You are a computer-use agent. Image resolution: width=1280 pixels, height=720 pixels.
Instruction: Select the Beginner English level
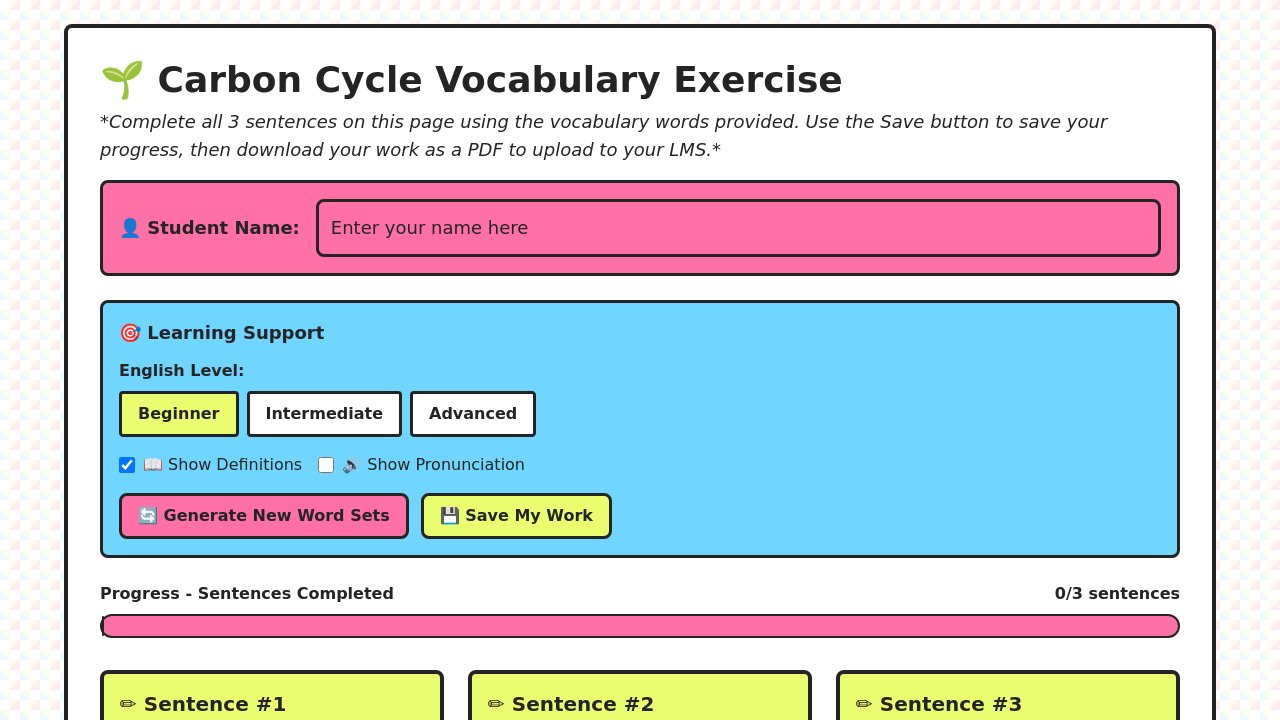pos(179,414)
